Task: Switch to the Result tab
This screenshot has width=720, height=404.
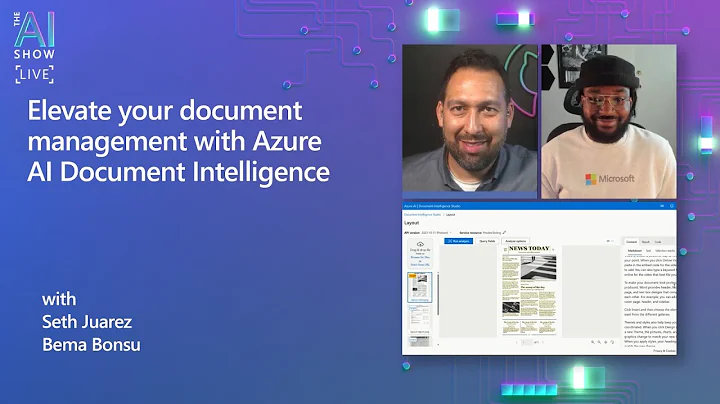Action: pos(646,242)
